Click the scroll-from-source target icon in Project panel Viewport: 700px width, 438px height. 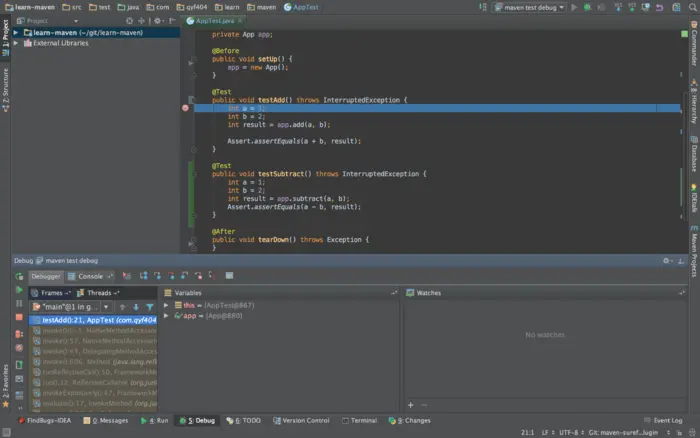click(129, 21)
